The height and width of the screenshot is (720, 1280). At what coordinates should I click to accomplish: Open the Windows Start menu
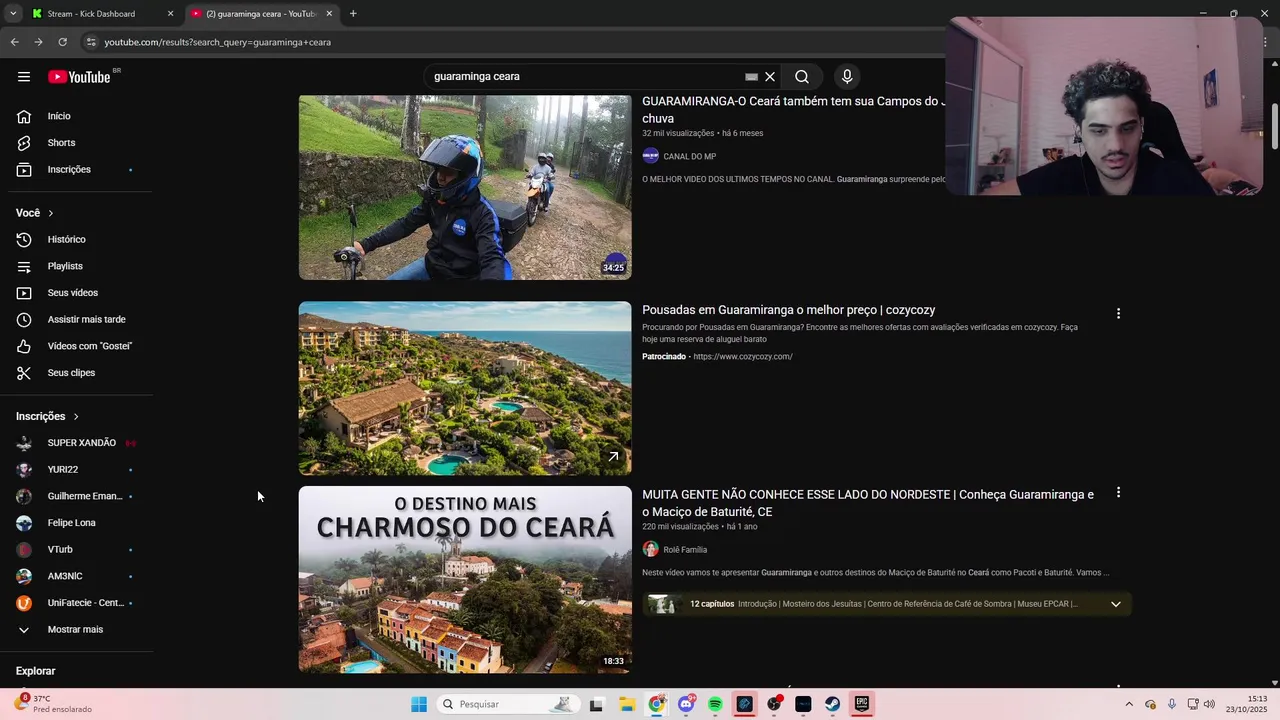coord(419,704)
